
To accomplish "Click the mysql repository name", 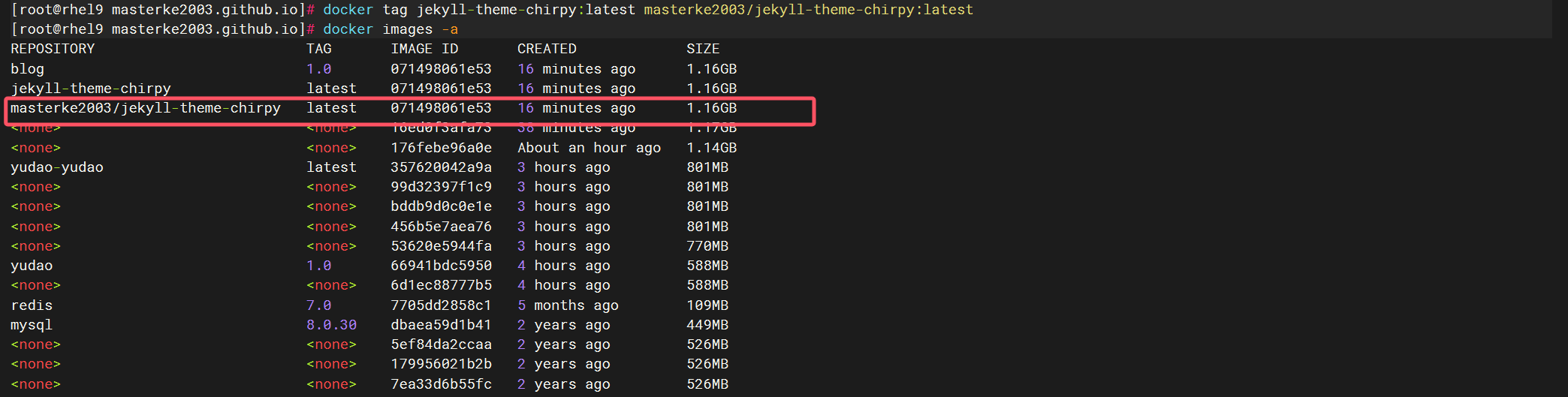I will 32,325.
